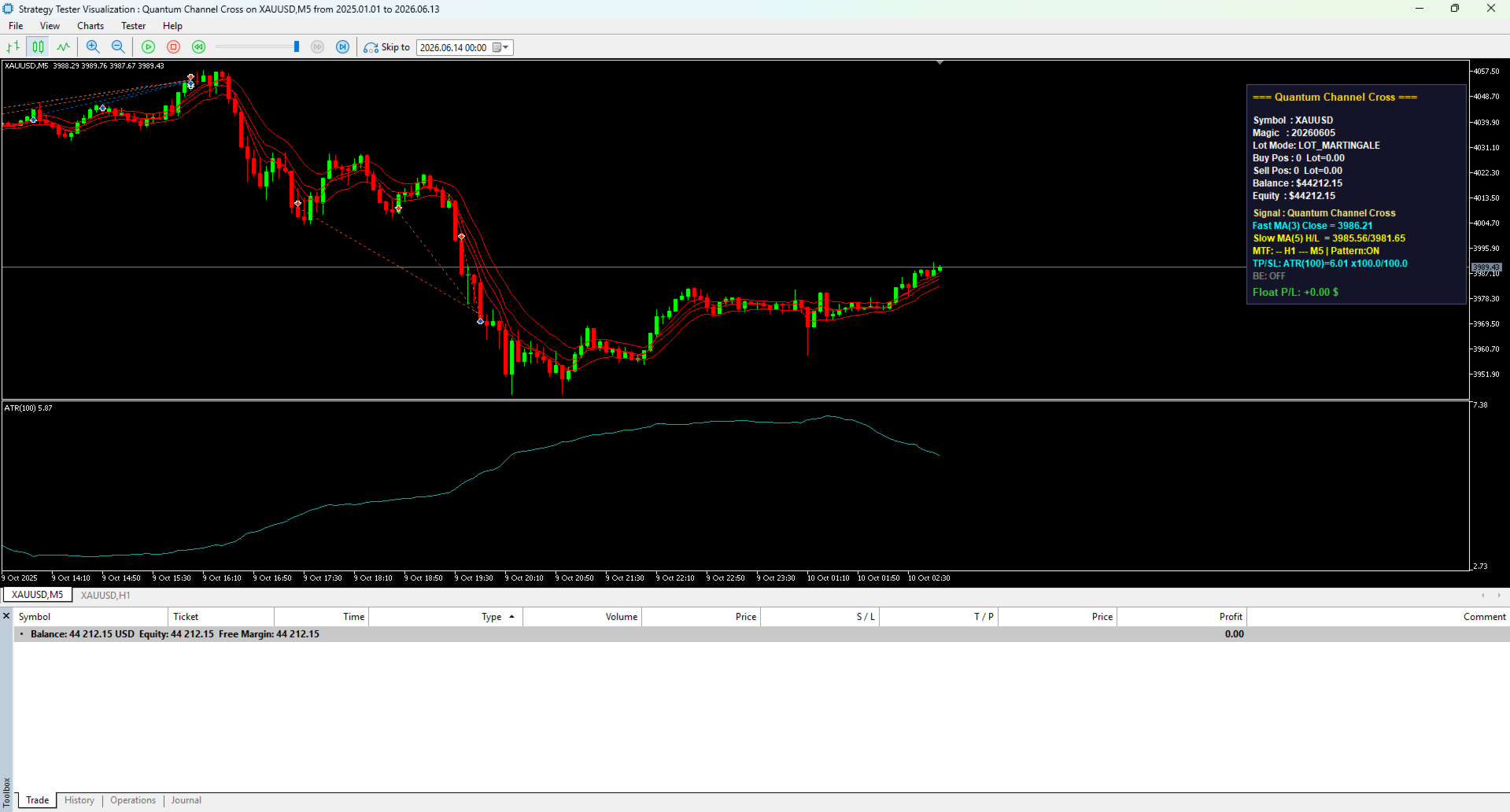Adjust the visualization speed slider
Image resolution: width=1510 pixels, height=812 pixels.
coord(297,47)
